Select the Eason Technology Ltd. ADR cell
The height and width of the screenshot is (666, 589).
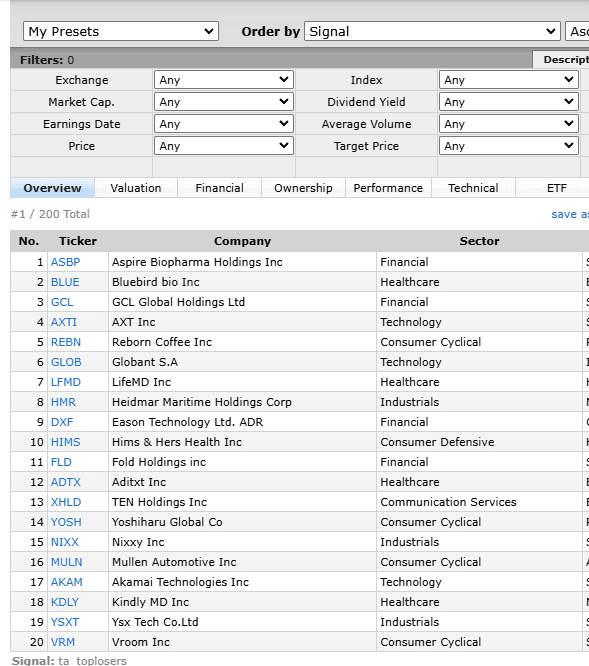tap(242, 422)
